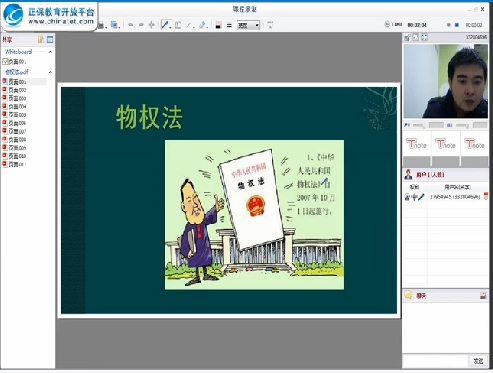Click the user name column header
The image size is (493, 373).
pos(457,187)
